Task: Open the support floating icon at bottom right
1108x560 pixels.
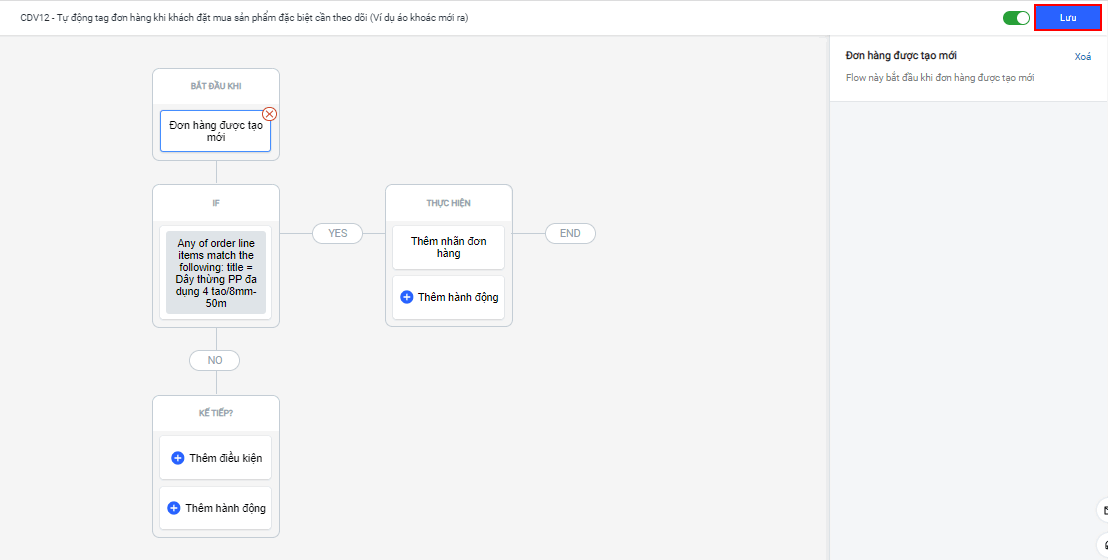Action: [x=1103, y=545]
